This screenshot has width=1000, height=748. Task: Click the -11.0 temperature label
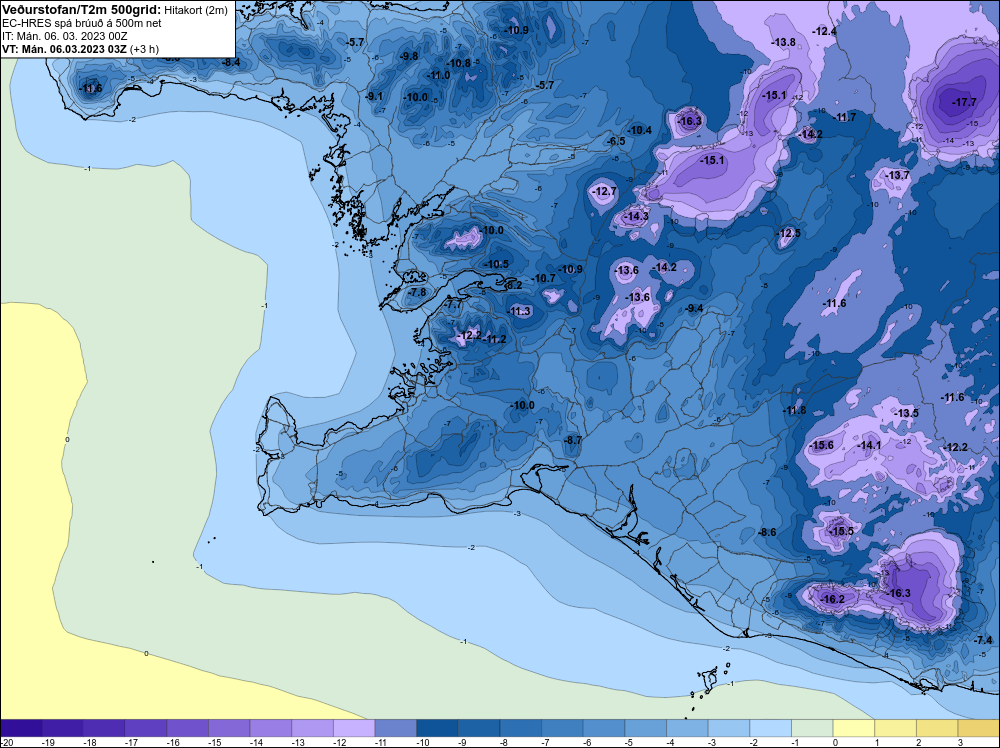(438, 75)
